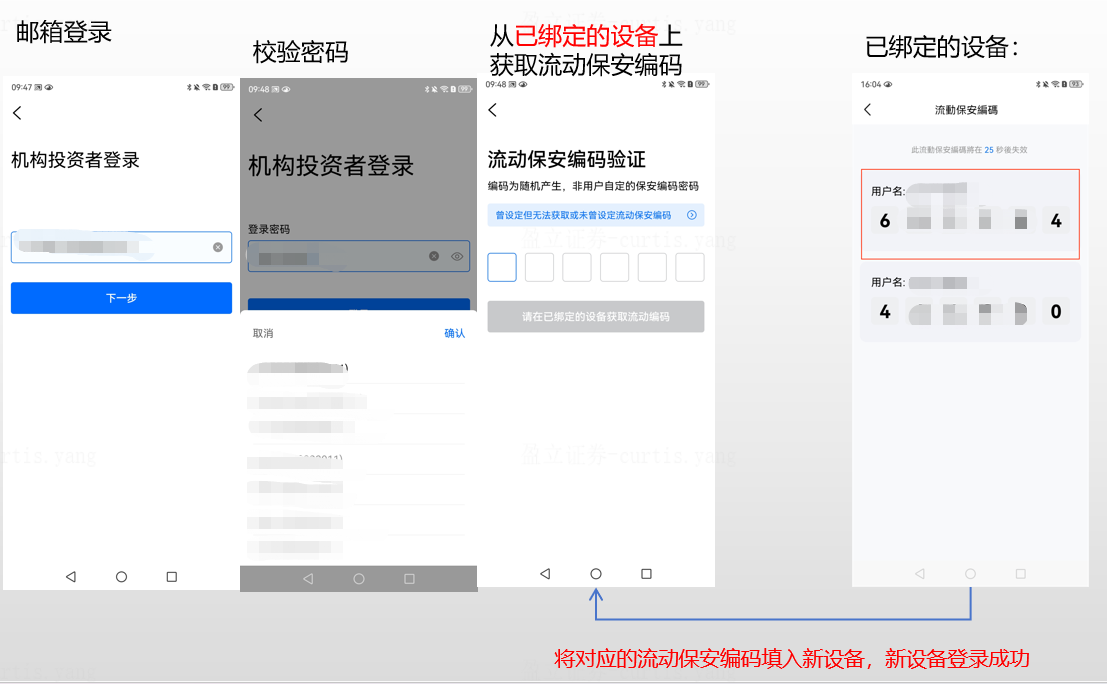Tap back arrow beside 流動保安編碼 title
Viewport: 1107px width, 684px height.
pyautogui.click(x=867, y=109)
